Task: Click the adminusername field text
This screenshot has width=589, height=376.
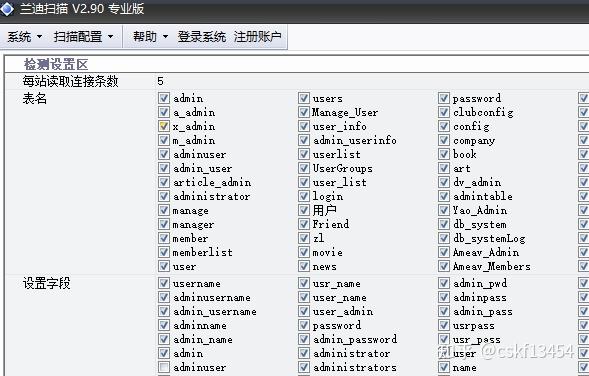Action: click(211, 297)
